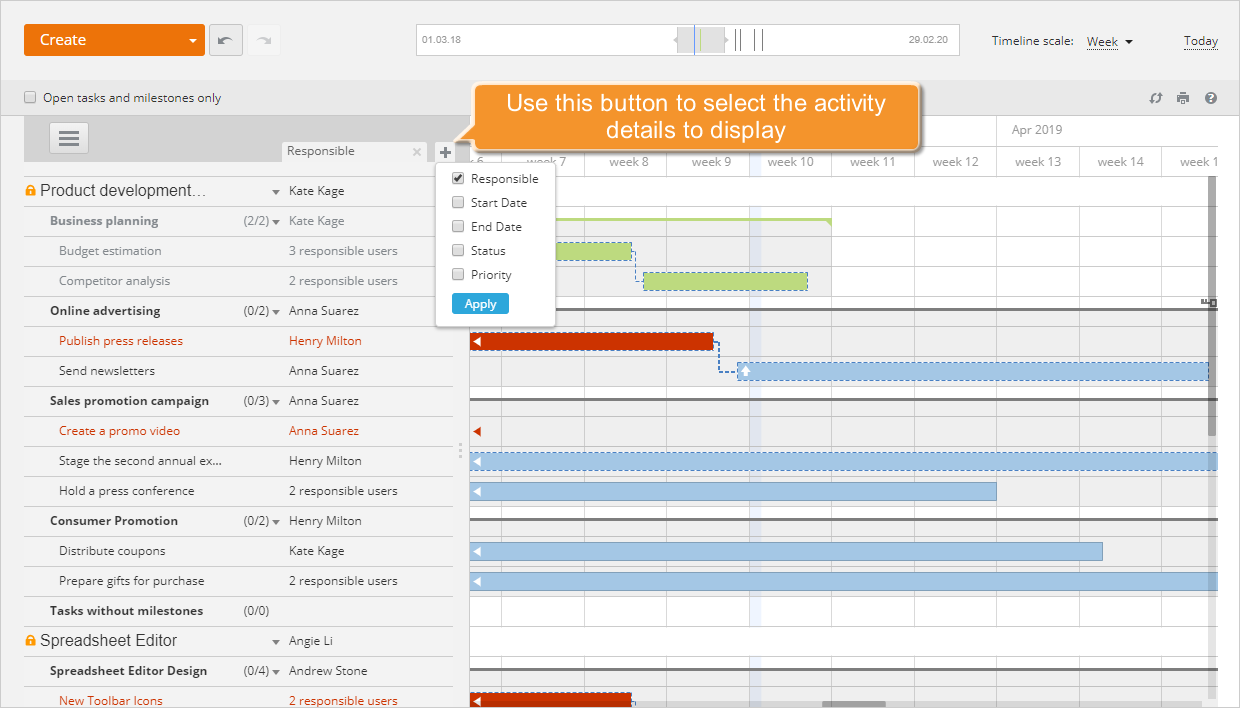Image resolution: width=1240 pixels, height=708 pixels.
Task: Click the help question mark icon
Action: point(1210,98)
